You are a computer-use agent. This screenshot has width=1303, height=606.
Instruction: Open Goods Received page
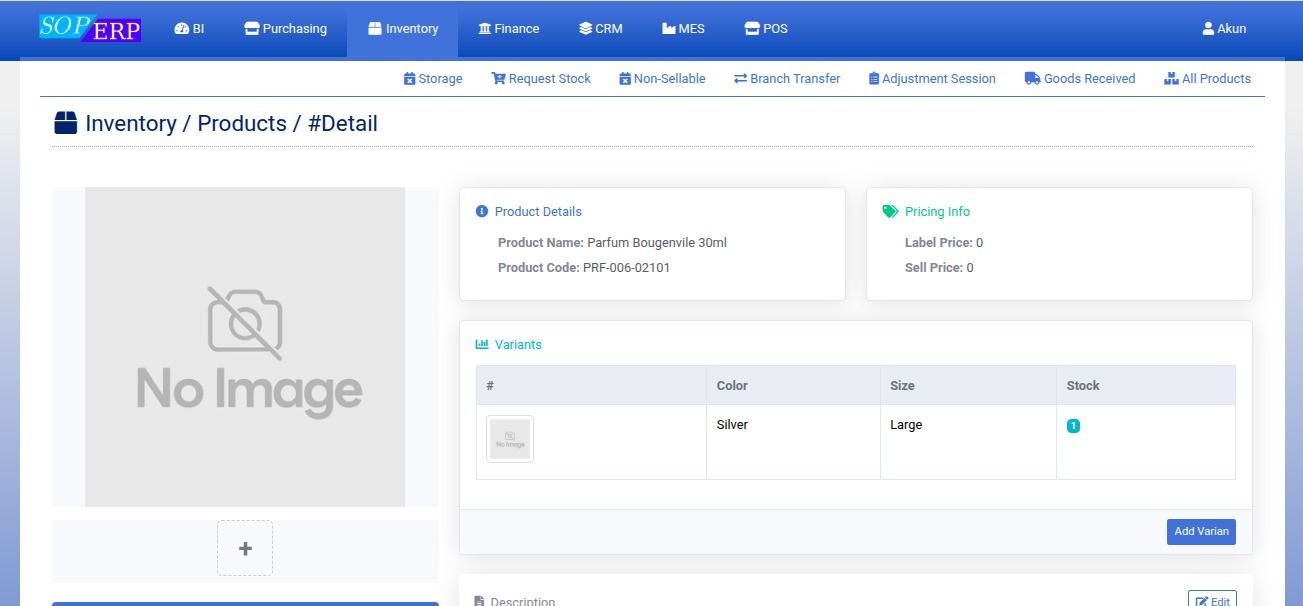pyautogui.click(x=1080, y=78)
